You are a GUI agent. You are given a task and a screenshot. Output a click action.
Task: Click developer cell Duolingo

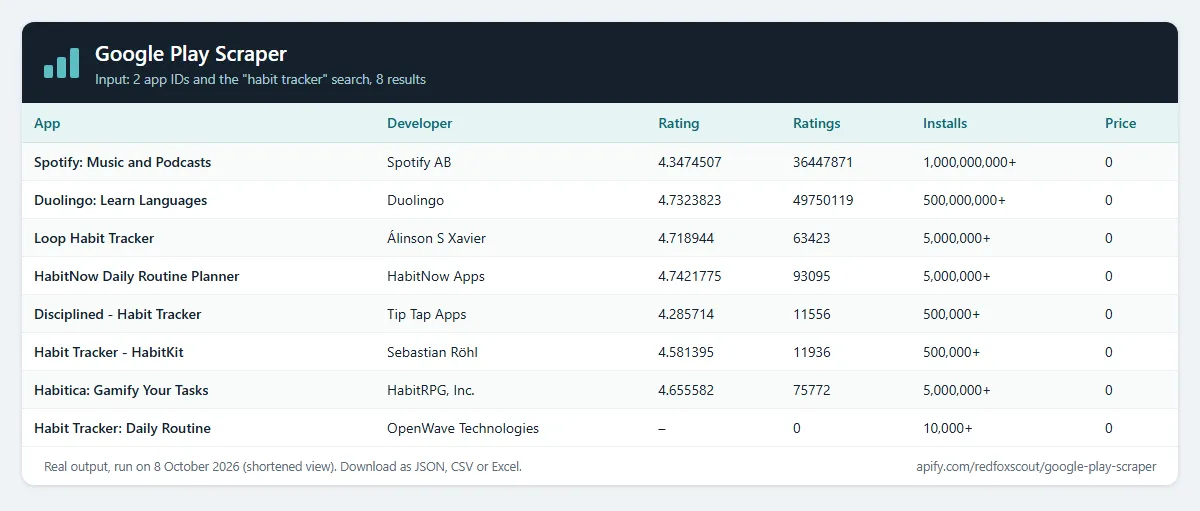click(x=415, y=200)
